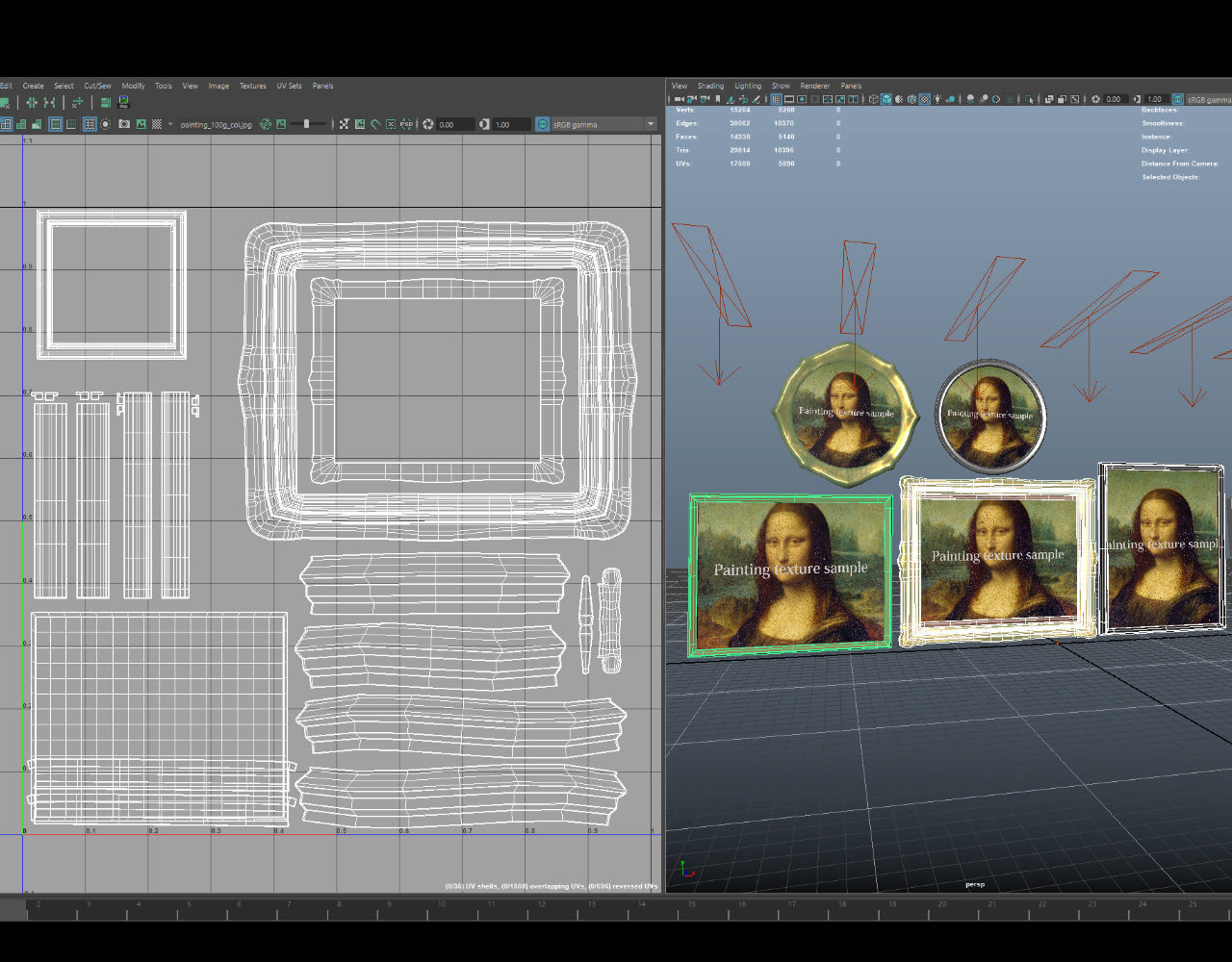This screenshot has width=1232, height=962.
Task: Click the UV Editor gamma half-circle icon
Action: (x=484, y=124)
